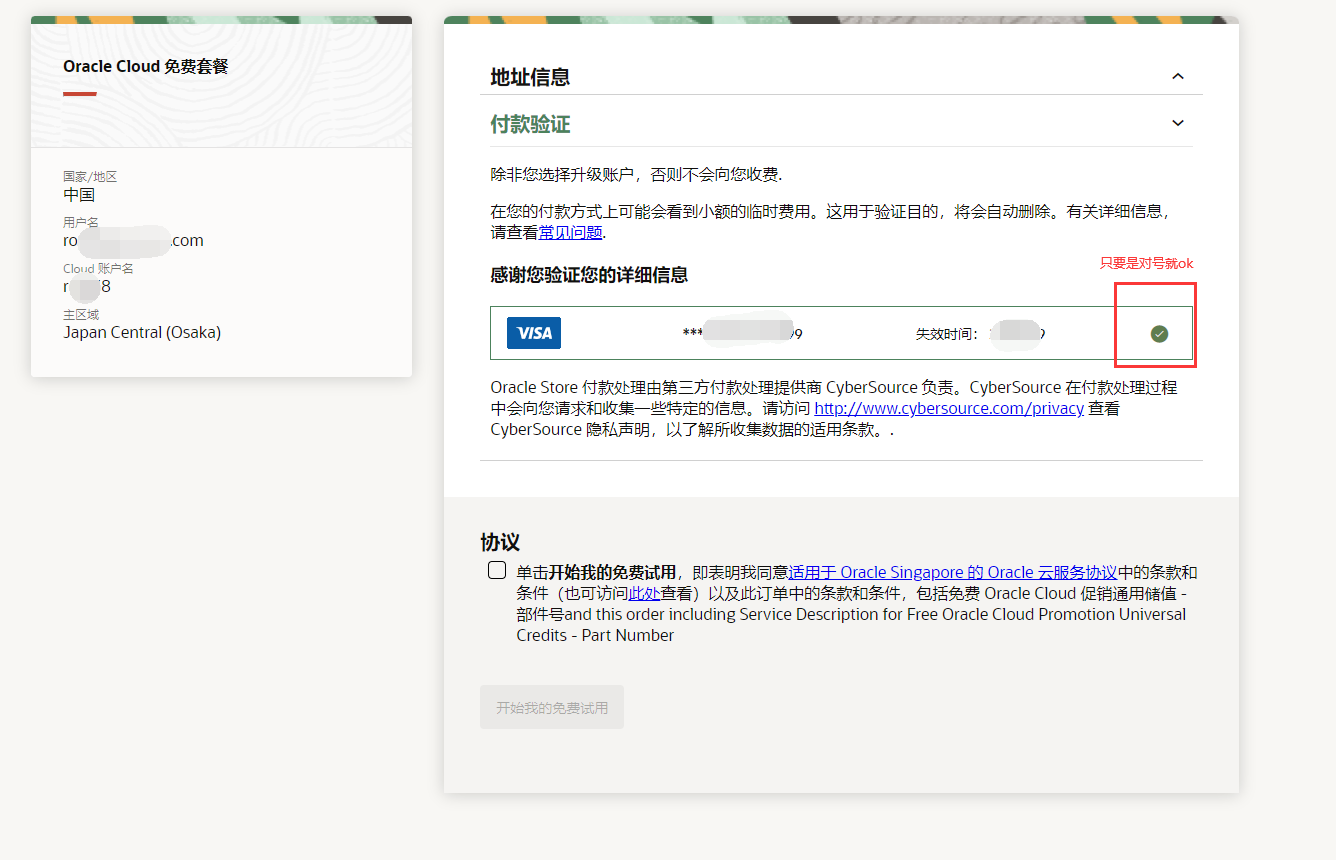This screenshot has height=860, width=1336.
Task: Click the 开始我的免费试用 button
Action: pos(552,707)
